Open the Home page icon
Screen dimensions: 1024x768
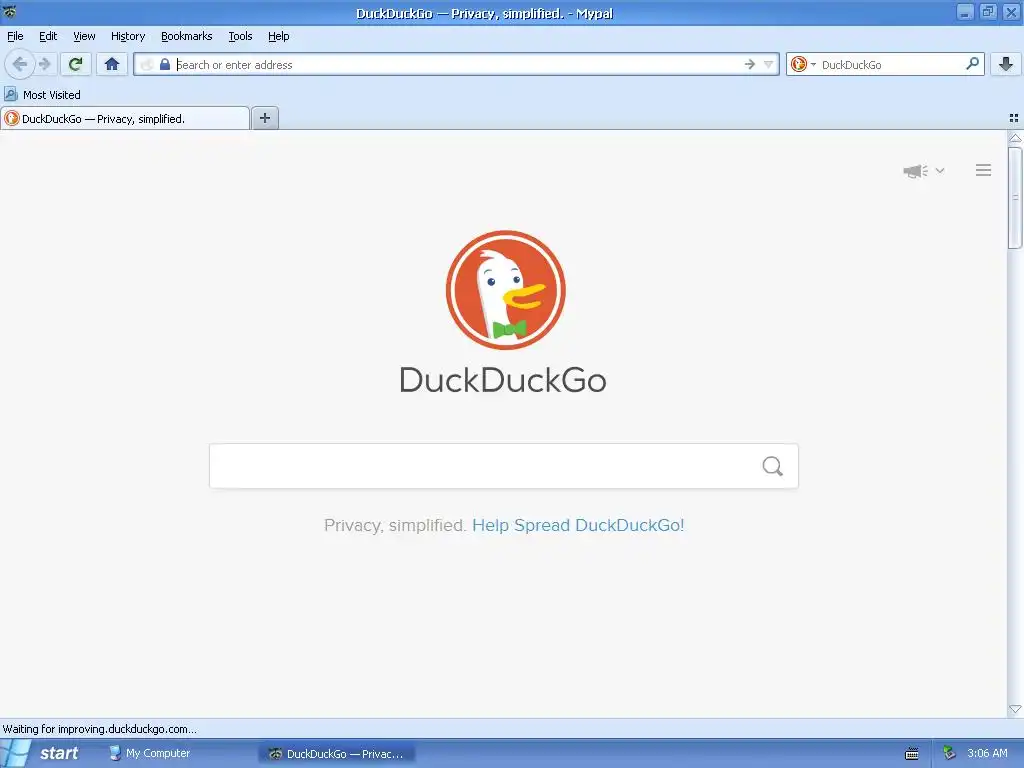pos(112,64)
